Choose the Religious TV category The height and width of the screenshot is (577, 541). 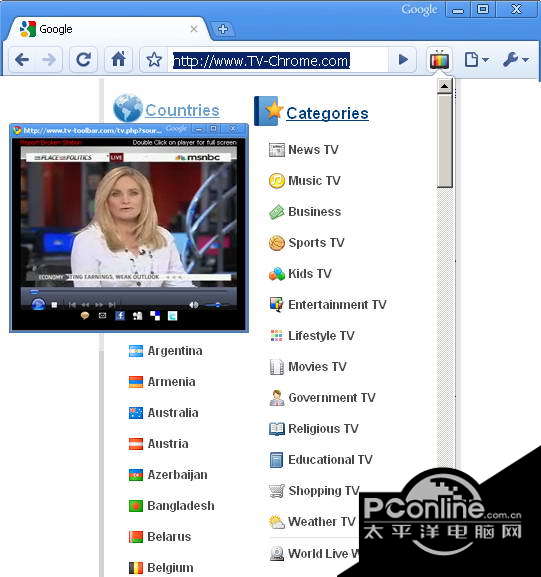(x=323, y=428)
